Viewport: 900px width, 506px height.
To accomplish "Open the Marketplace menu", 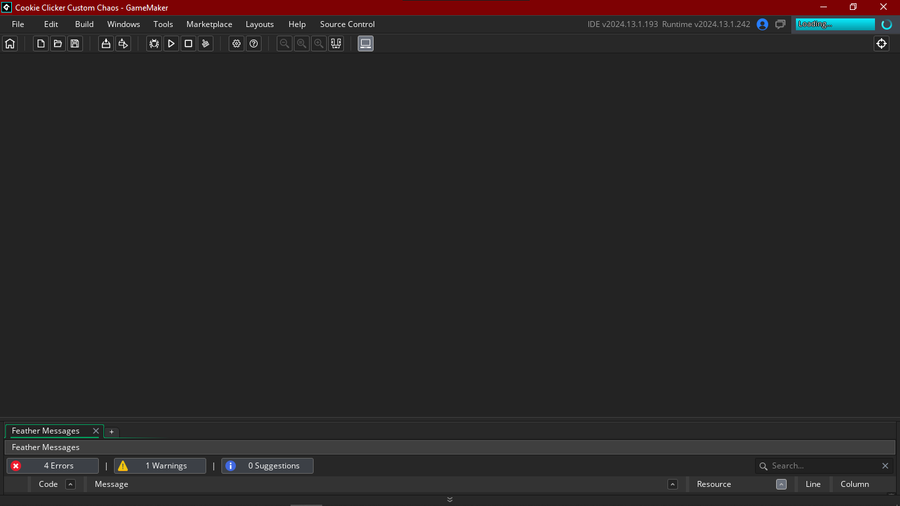I will pos(209,24).
